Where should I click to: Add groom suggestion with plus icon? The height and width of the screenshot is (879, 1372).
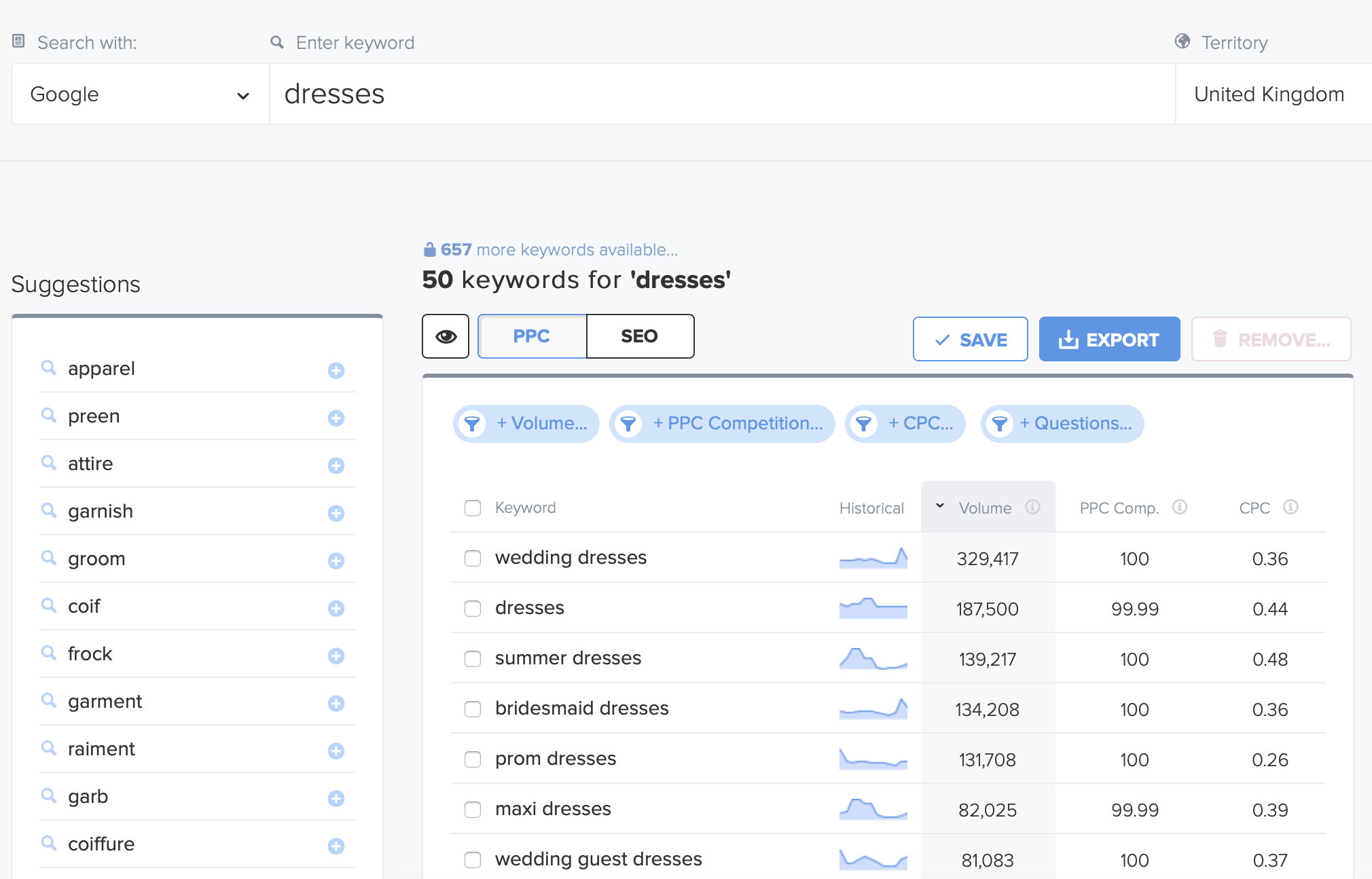coord(336,560)
